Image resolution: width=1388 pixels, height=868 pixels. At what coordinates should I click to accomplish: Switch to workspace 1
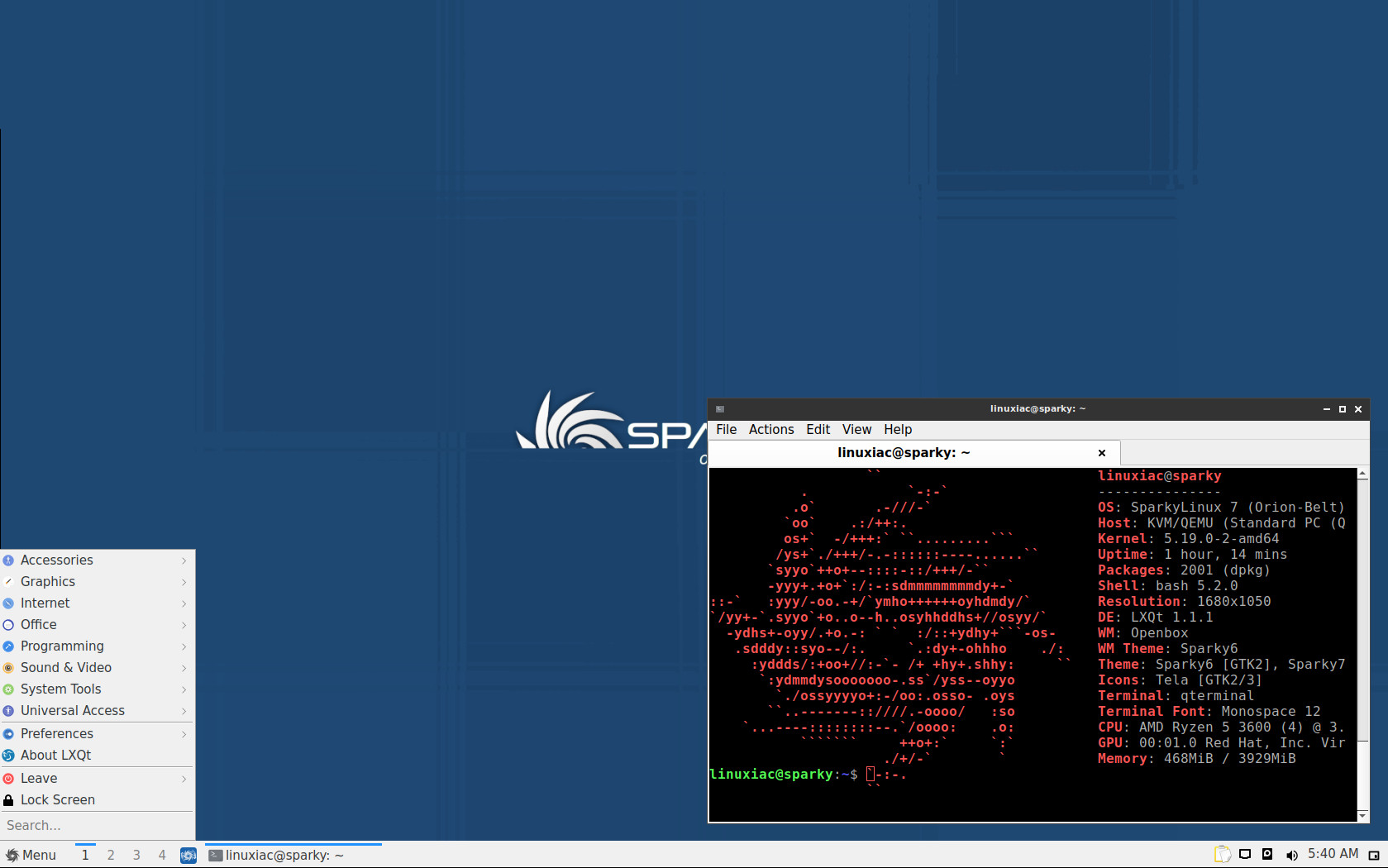point(85,855)
